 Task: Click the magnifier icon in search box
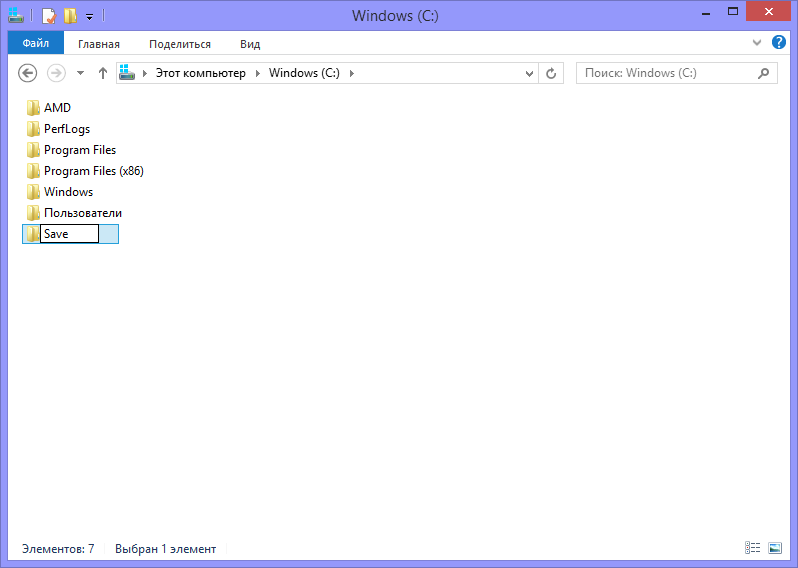763,73
